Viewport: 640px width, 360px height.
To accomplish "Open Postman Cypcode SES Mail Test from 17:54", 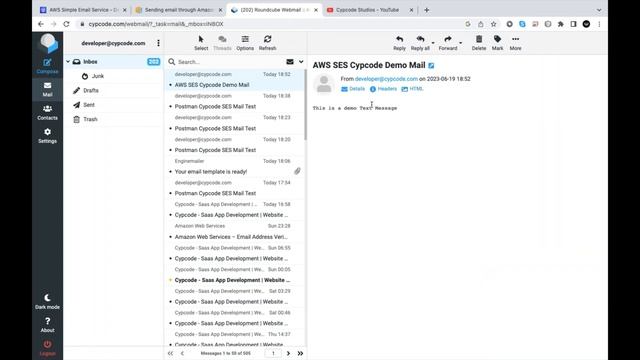I will click(x=234, y=188).
